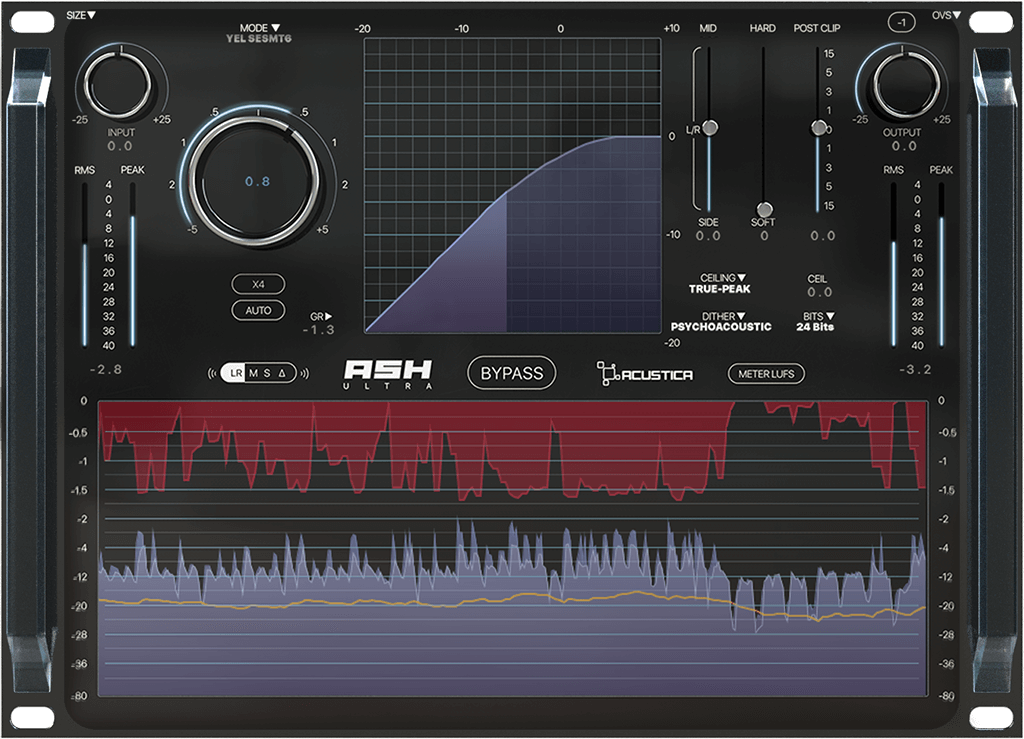Viewport: 1024px width, 739px height.
Task: Select LR monitoring mode
Action: pyautogui.click(x=236, y=373)
